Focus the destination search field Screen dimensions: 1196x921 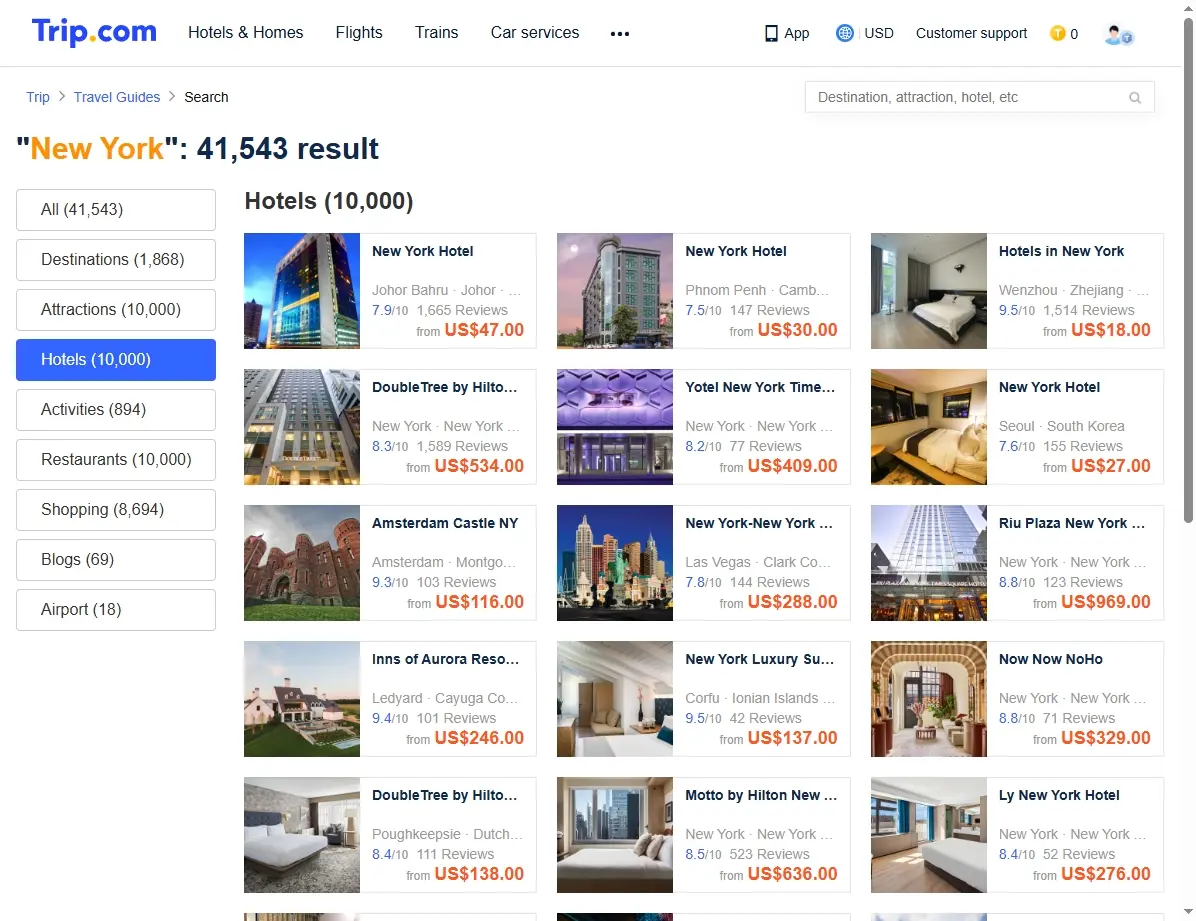(979, 98)
